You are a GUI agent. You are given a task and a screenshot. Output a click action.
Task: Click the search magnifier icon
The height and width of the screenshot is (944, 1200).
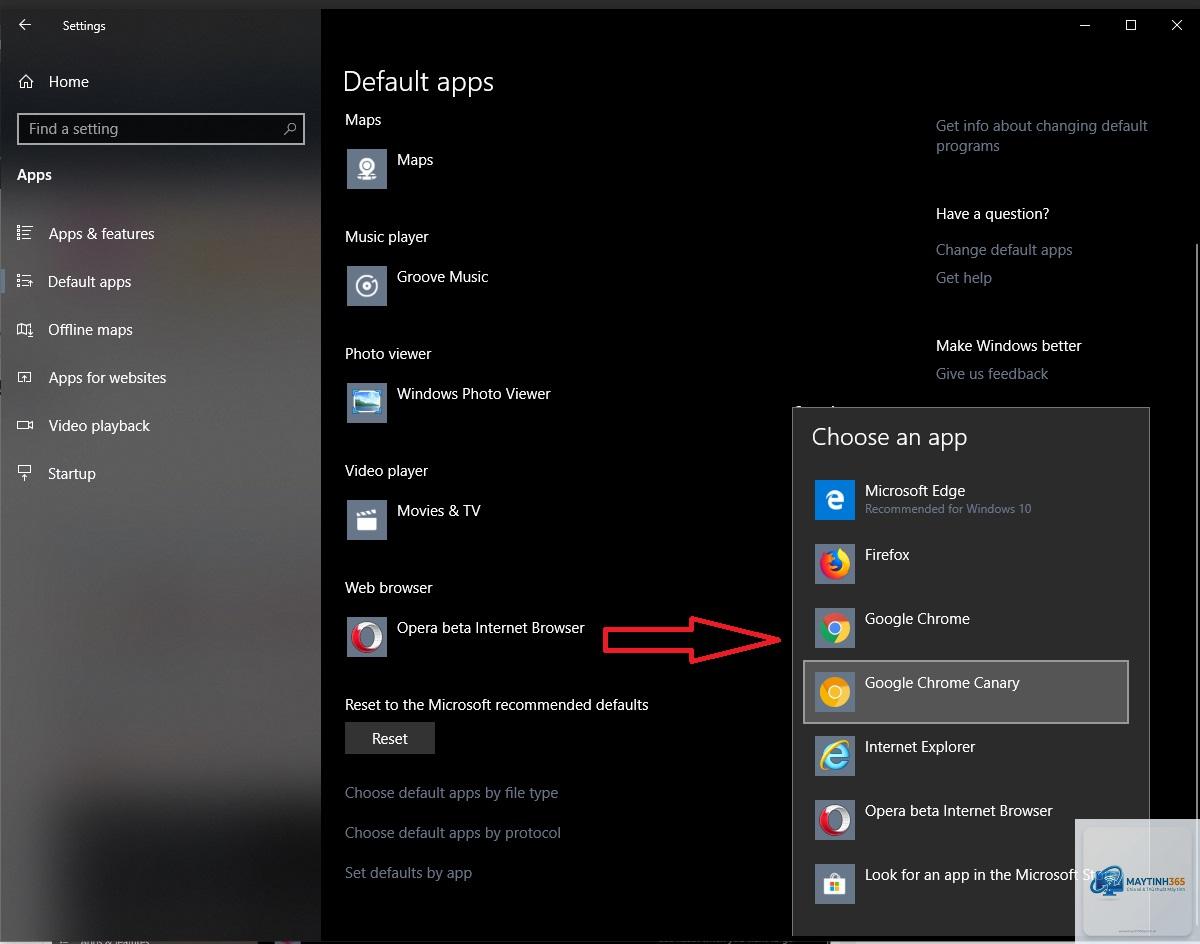point(290,128)
